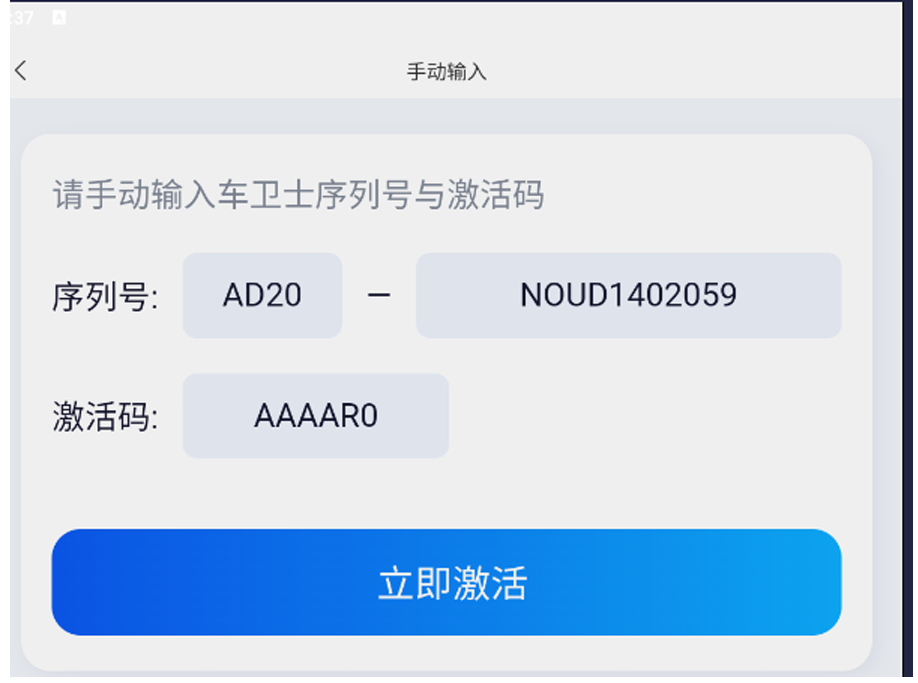
Task: Tap the back arrow icon
Action: 21,70
